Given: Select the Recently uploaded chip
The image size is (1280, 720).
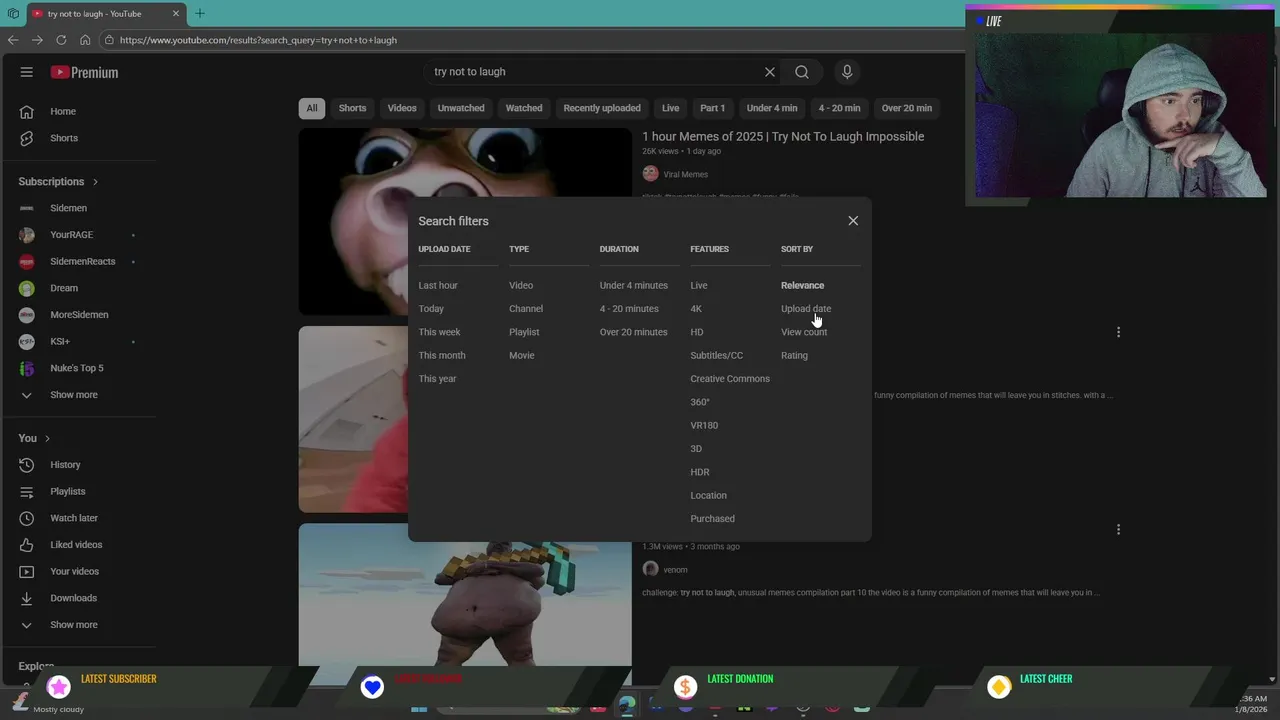Looking at the screenshot, I should 602,108.
